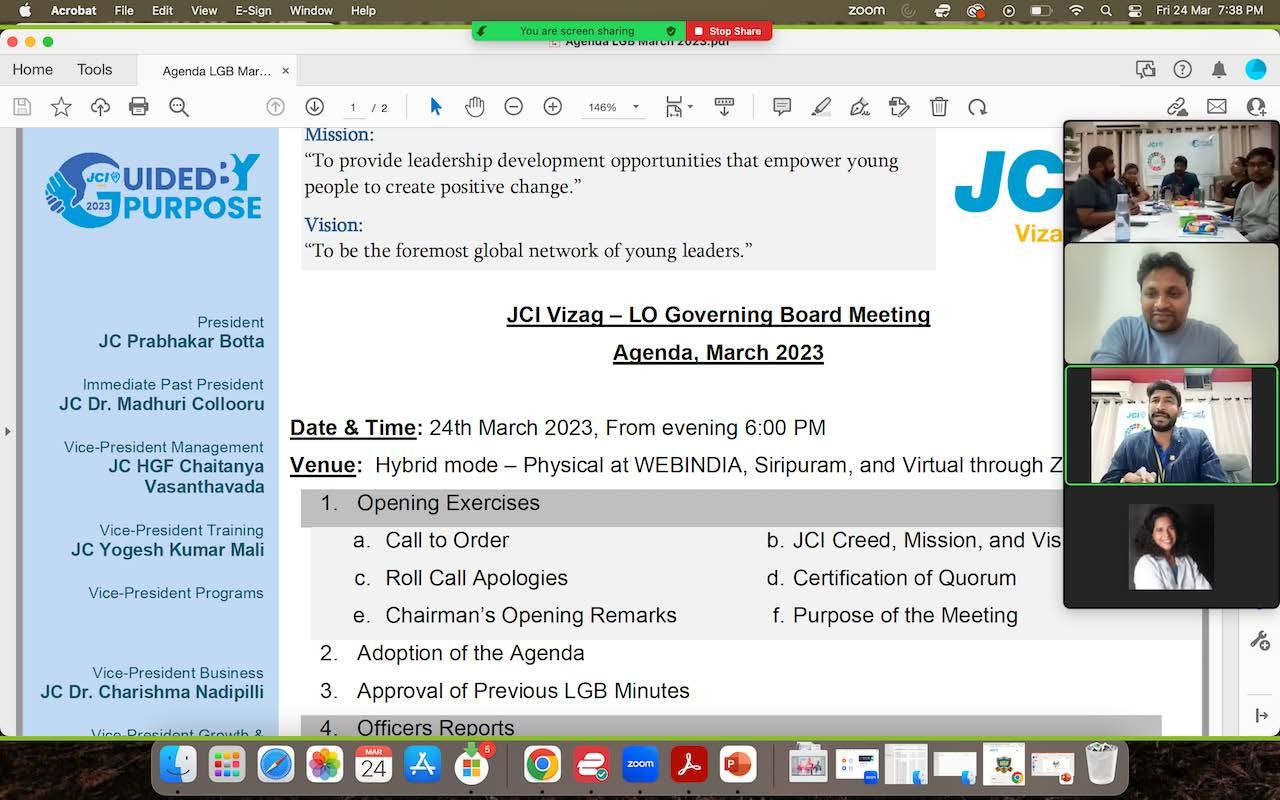Open the View menu

pyautogui.click(x=204, y=11)
